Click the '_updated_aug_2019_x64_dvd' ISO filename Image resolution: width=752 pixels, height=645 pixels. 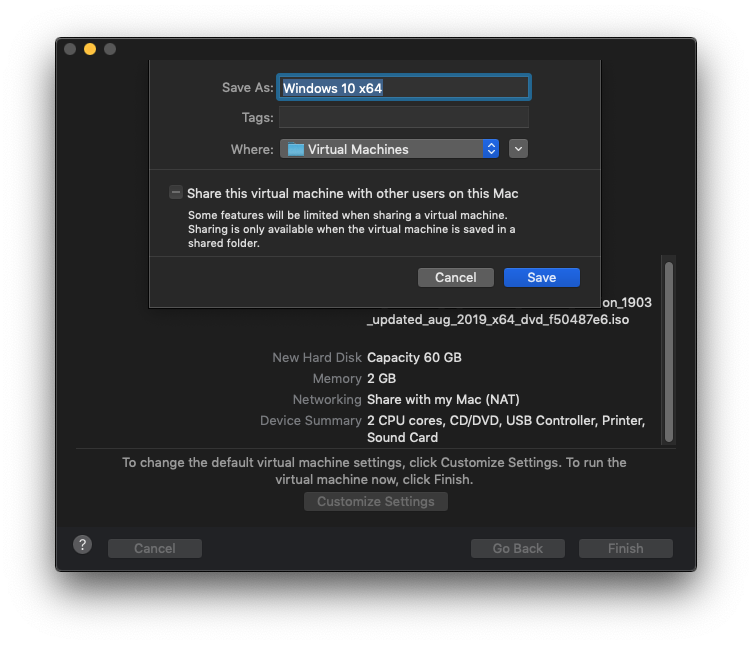[498, 319]
